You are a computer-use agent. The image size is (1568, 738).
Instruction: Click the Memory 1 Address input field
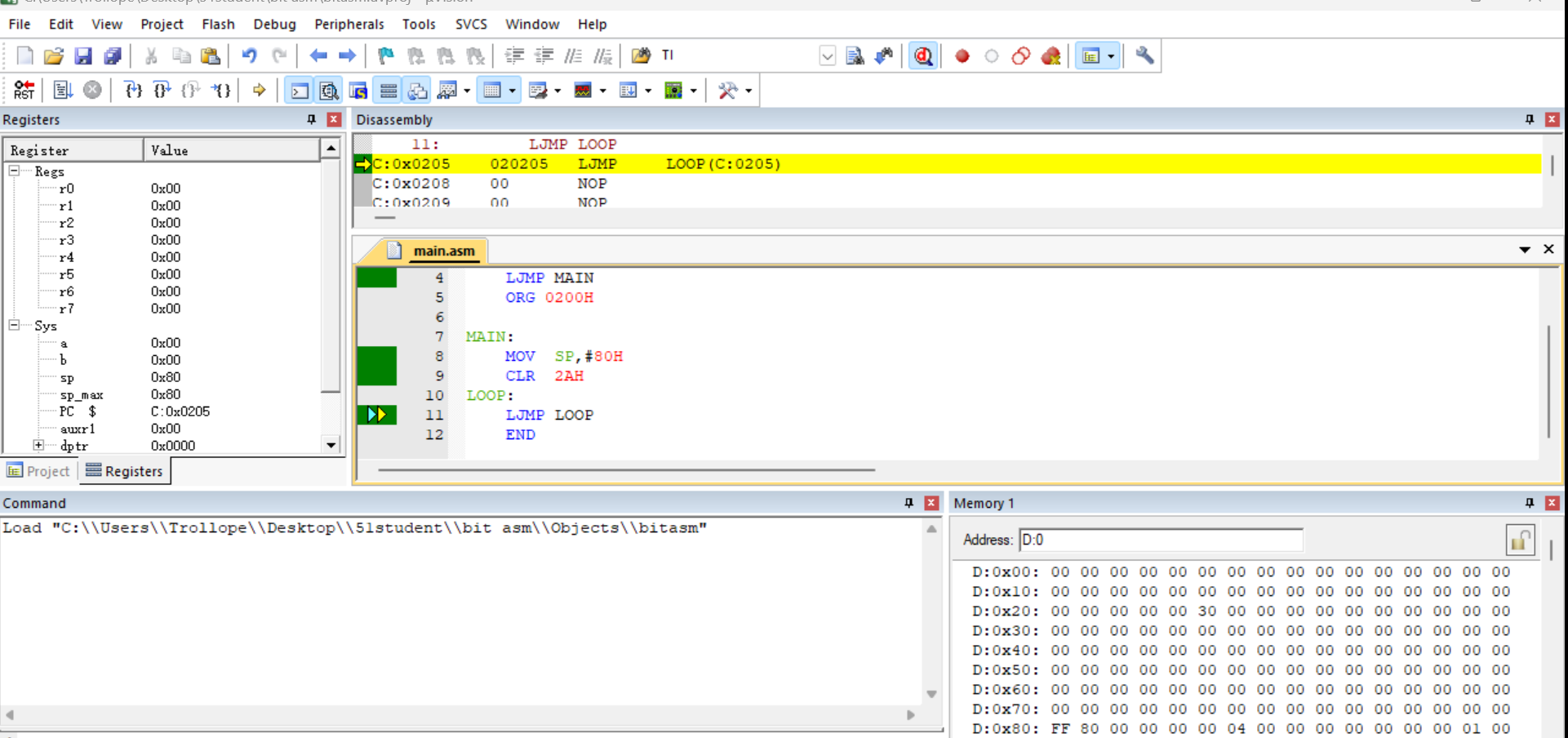point(1161,540)
